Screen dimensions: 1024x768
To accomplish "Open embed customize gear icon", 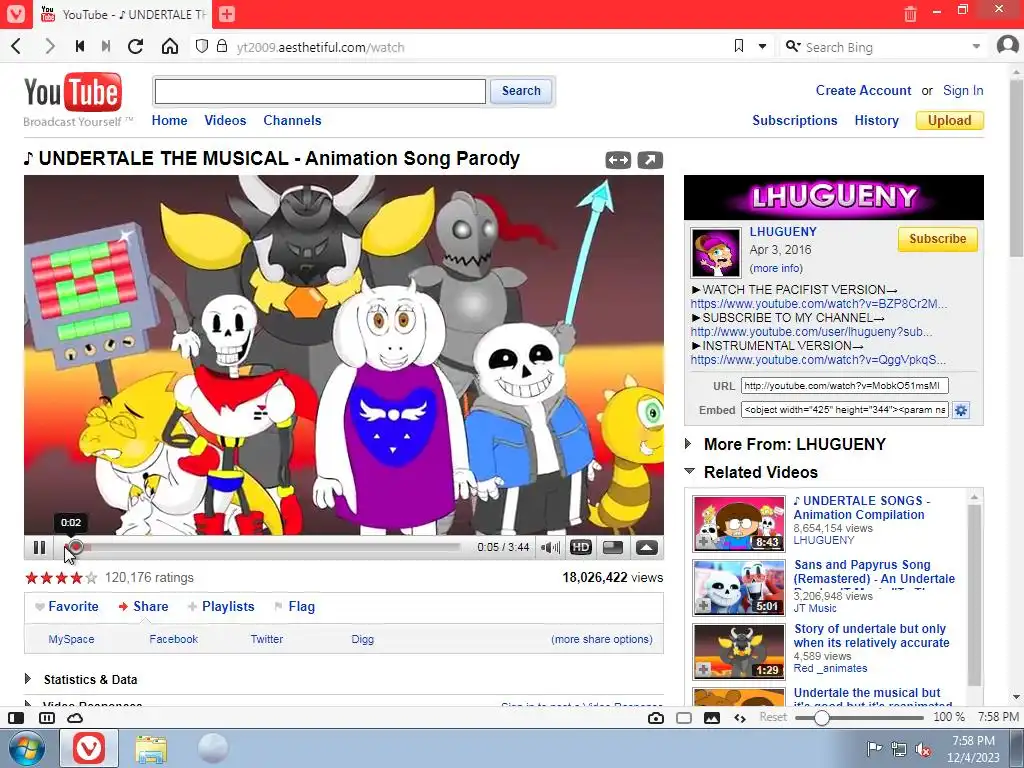I will [961, 410].
